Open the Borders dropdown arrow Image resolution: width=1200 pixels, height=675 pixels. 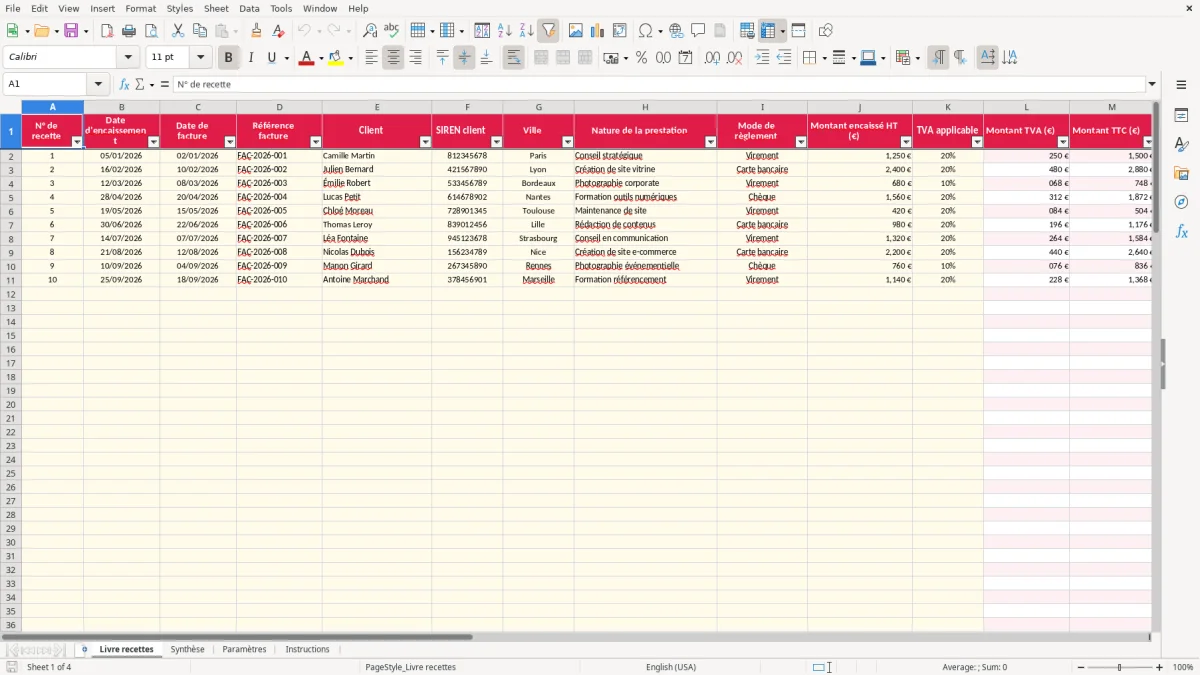pos(824,58)
